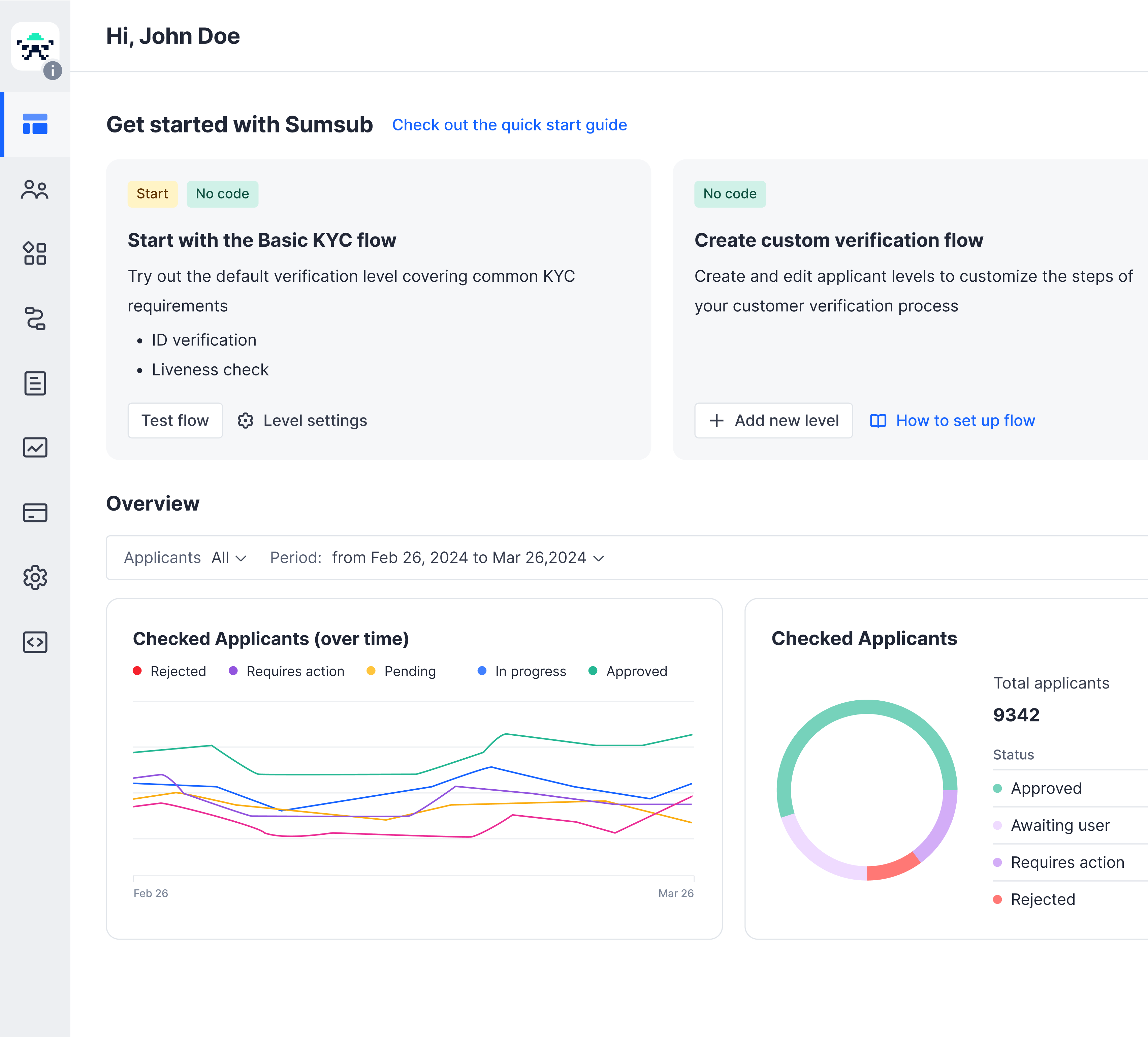
Task: Click No code tag on Basic KYC card
Action: [x=223, y=194]
